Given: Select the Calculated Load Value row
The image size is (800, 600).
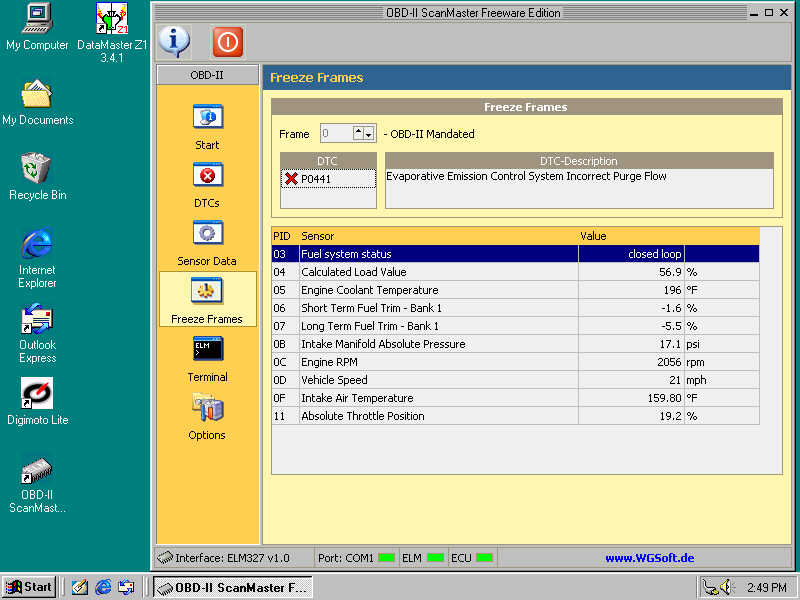Looking at the screenshot, I should click(515, 272).
